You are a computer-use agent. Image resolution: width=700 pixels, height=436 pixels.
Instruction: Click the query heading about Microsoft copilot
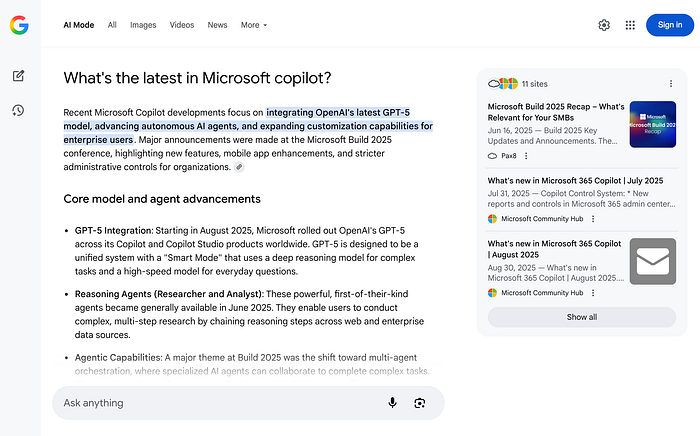197,78
